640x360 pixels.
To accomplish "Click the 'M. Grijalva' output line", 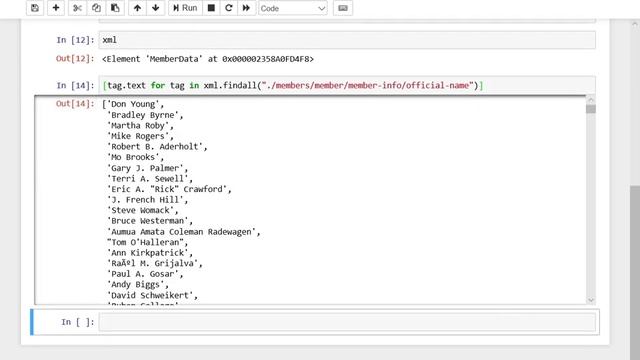I will pyautogui.click(x=152, y=264).
